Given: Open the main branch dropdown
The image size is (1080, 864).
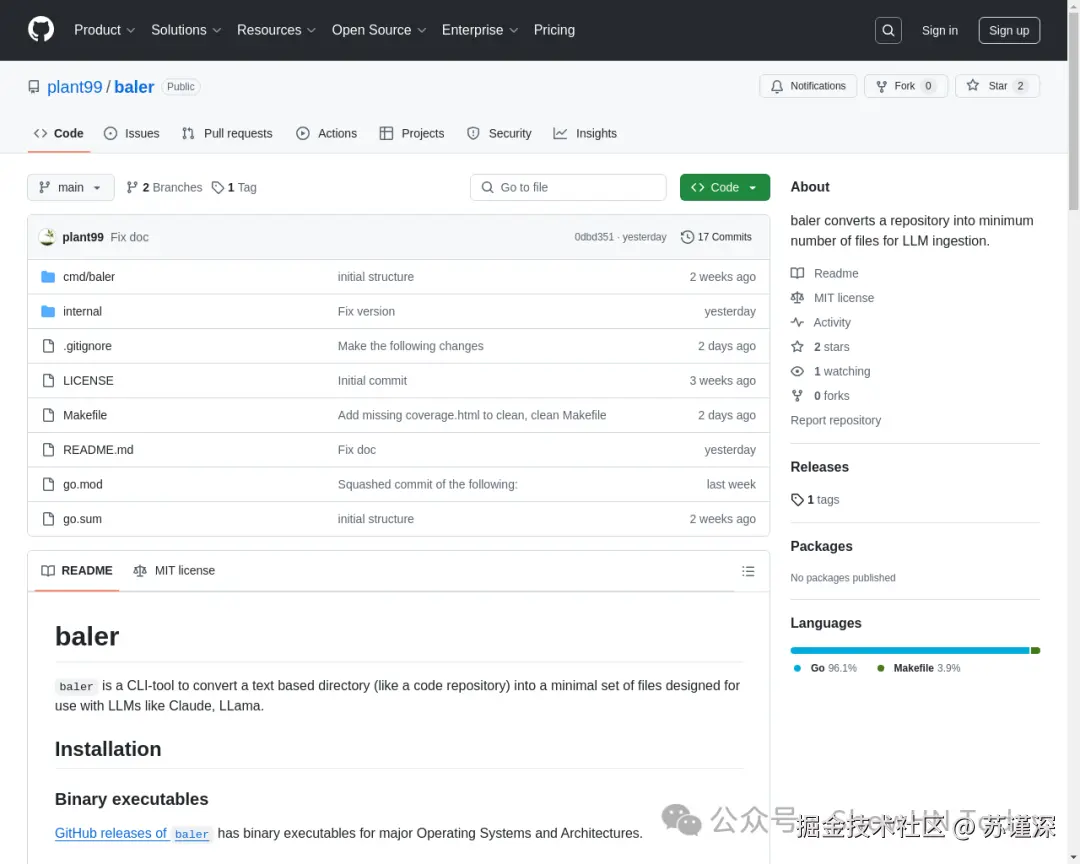Looking at the screenshot, I should [70, 187].
